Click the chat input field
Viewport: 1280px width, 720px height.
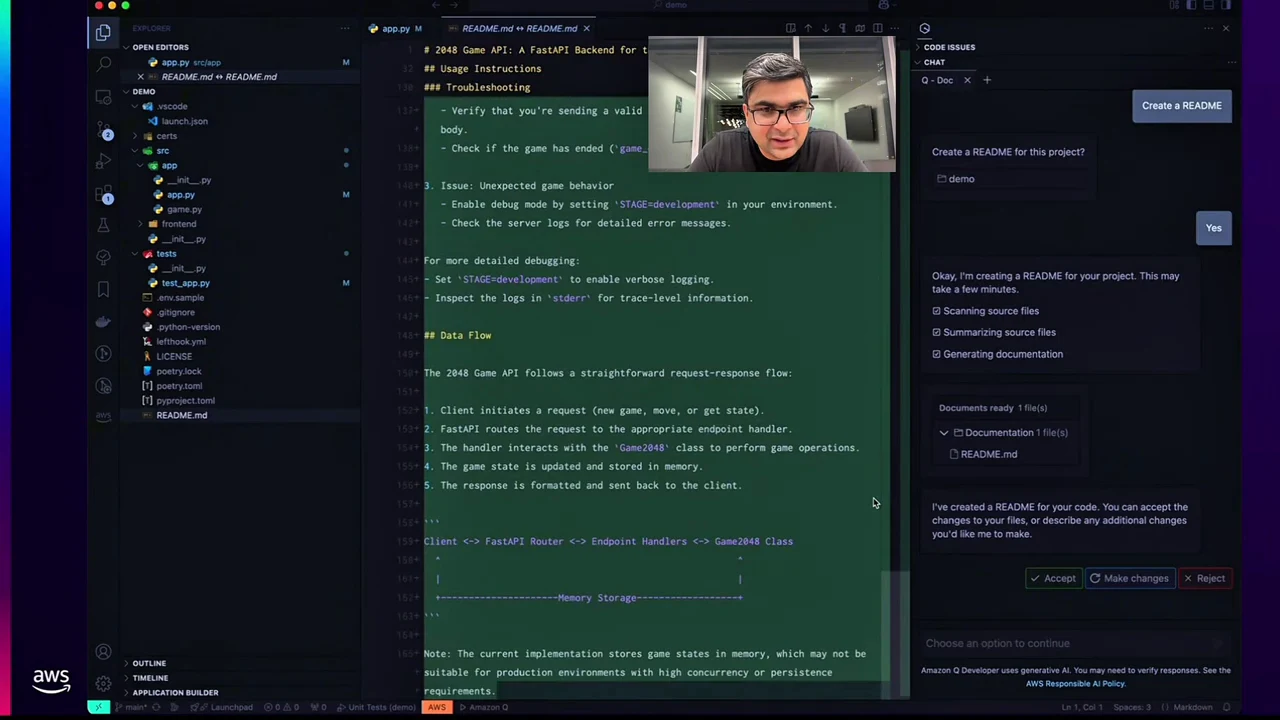pyautogui.click(x=1075, y=643)
